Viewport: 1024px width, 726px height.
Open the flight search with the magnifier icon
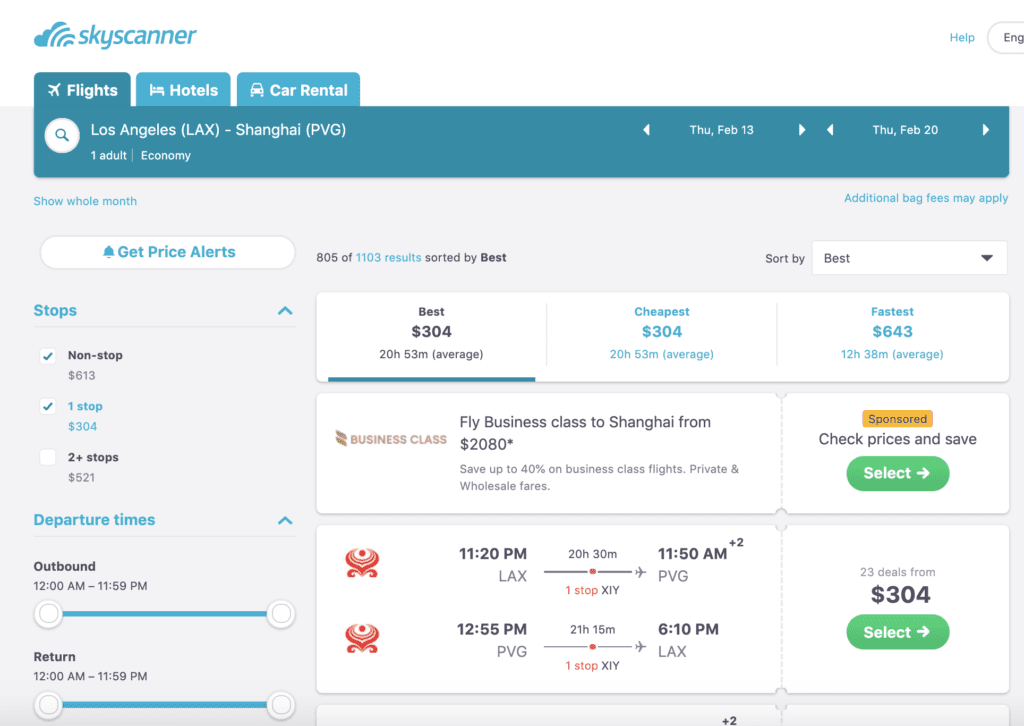coord(61,135)
